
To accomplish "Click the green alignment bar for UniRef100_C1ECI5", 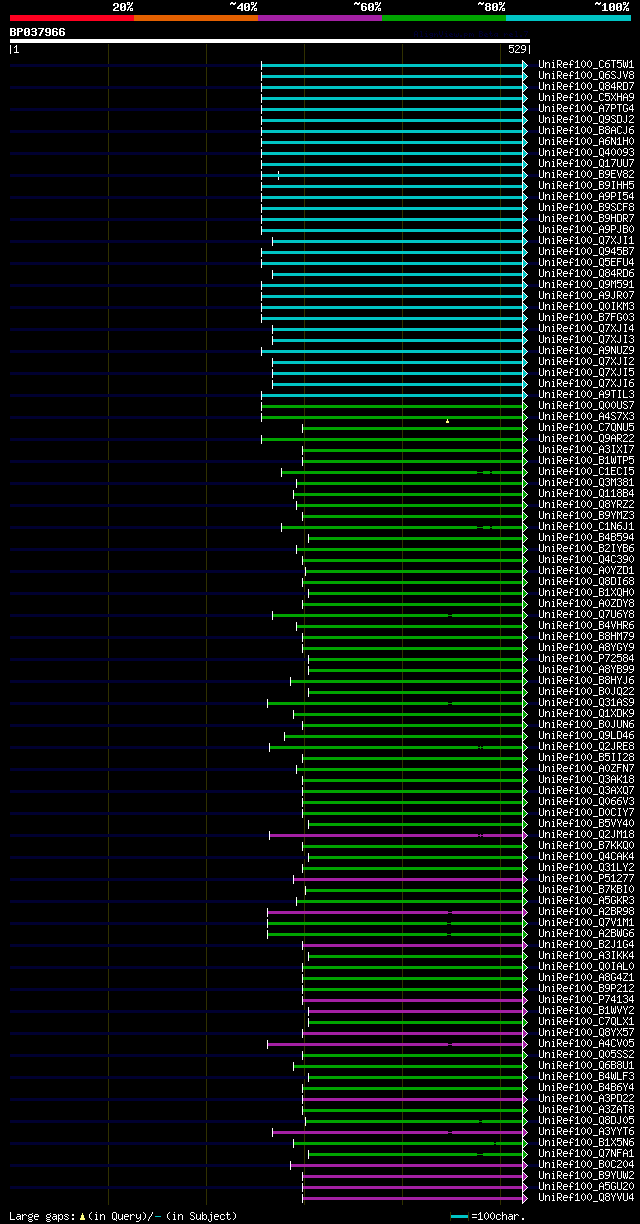I will (404, 472).
